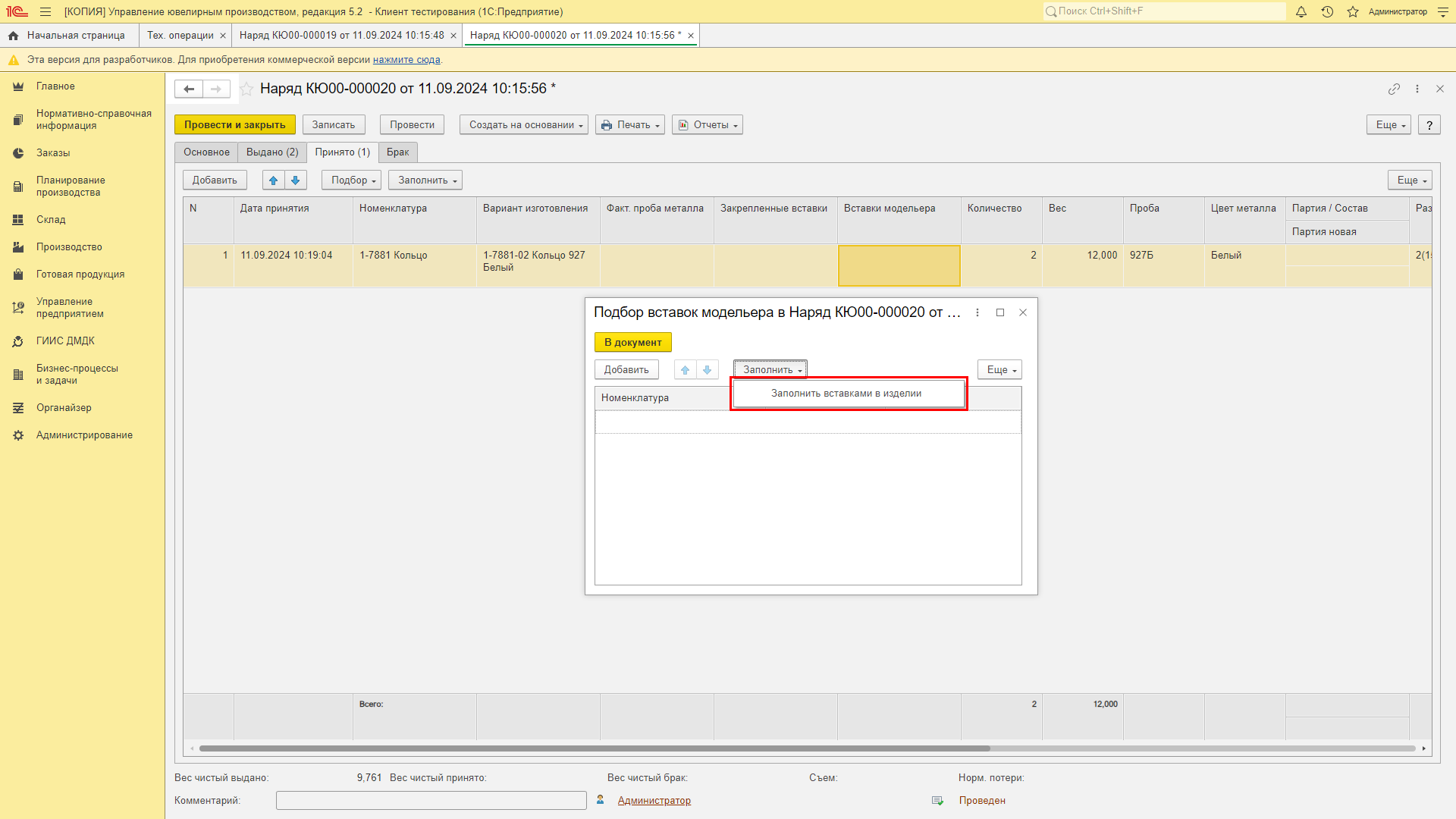
Task: Switch to Основное tab
Action: tap(206, 152)
